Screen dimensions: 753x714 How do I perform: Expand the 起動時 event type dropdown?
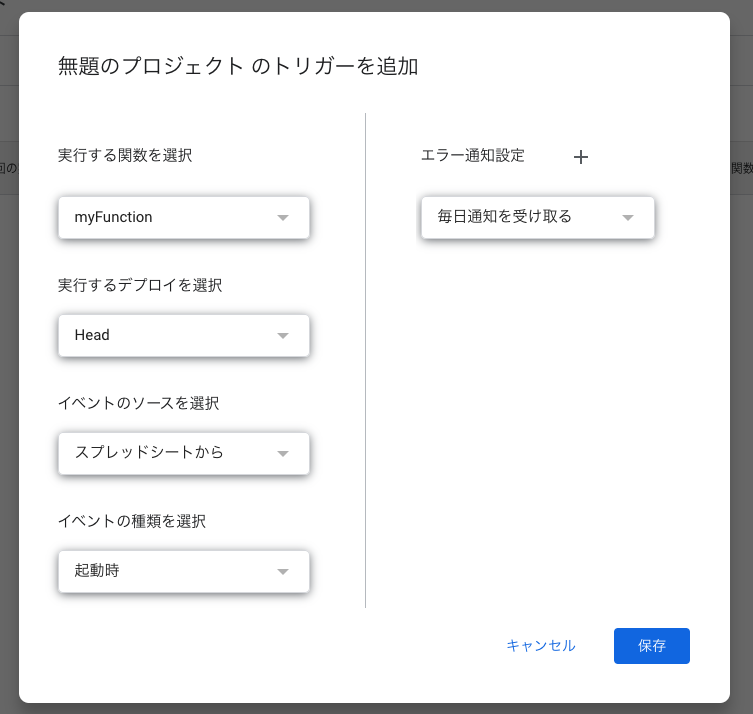(x=170, y=571)
